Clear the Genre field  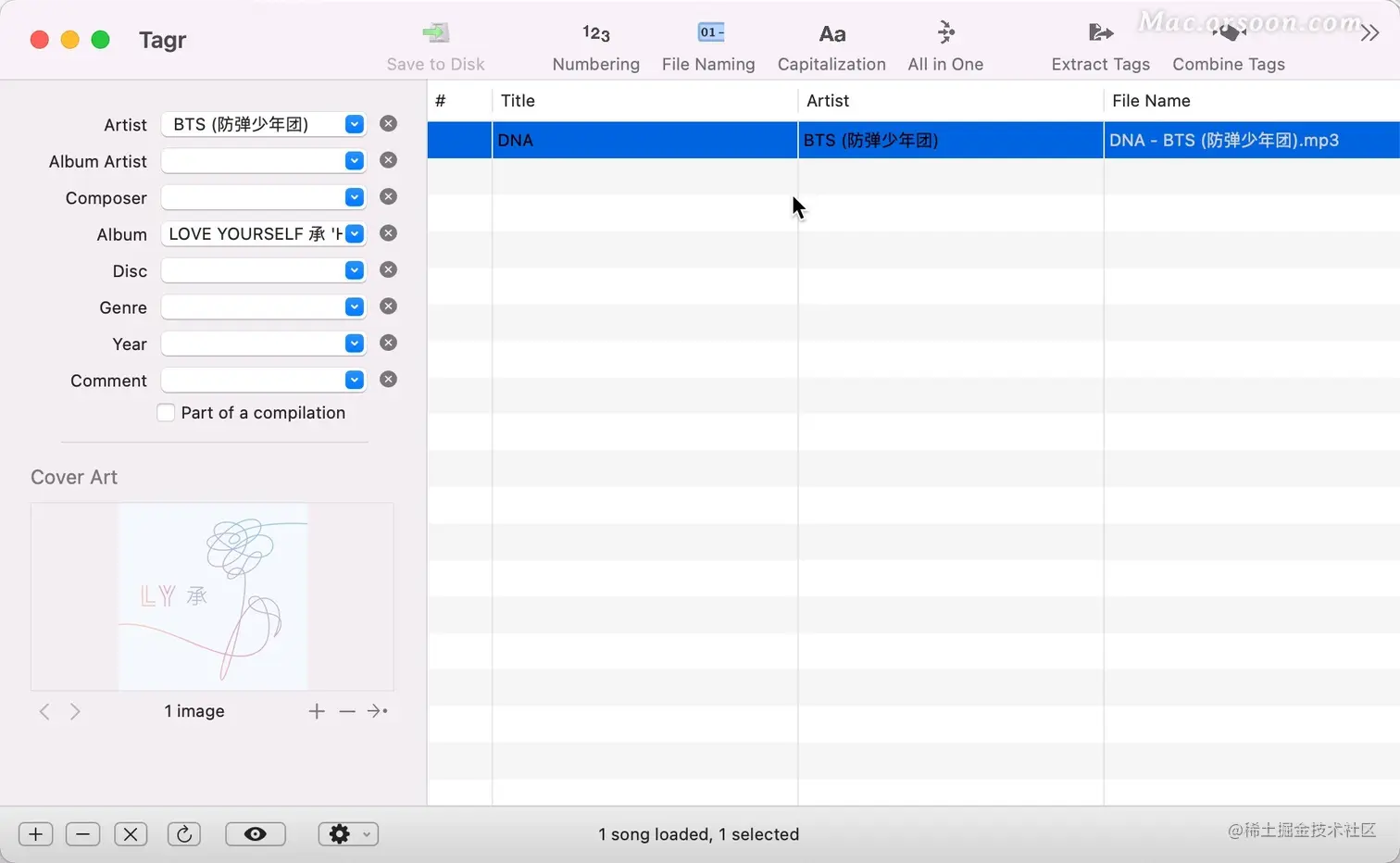tap(389, 306)
